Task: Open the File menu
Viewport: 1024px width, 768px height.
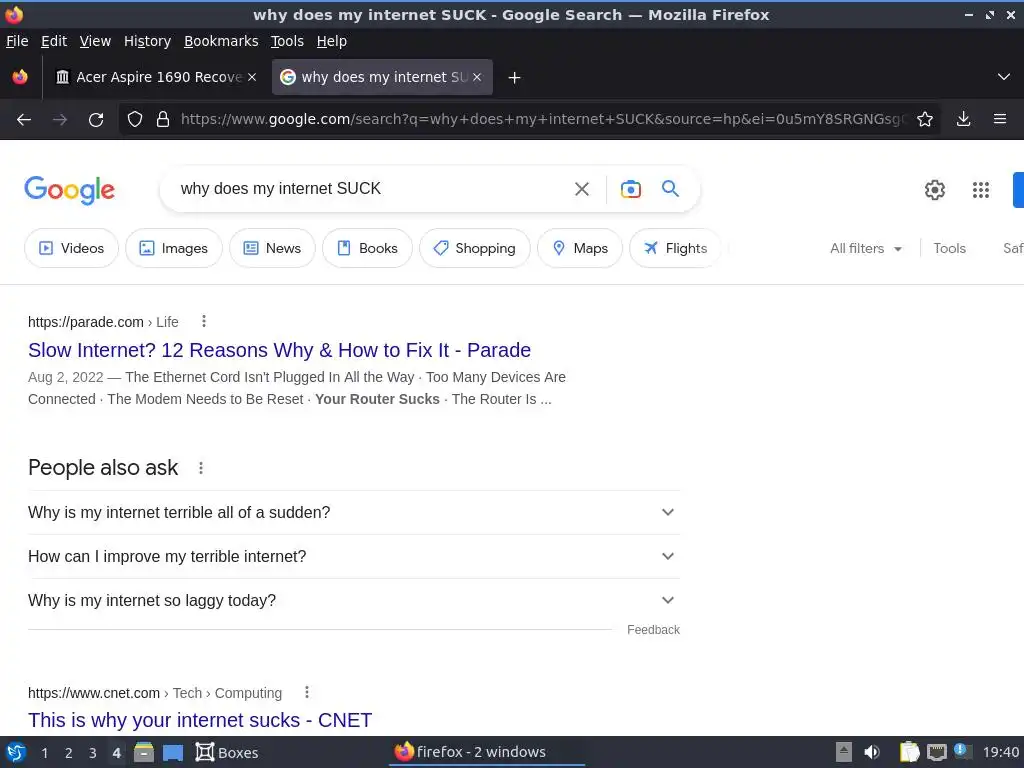Action: coord(17,41)
